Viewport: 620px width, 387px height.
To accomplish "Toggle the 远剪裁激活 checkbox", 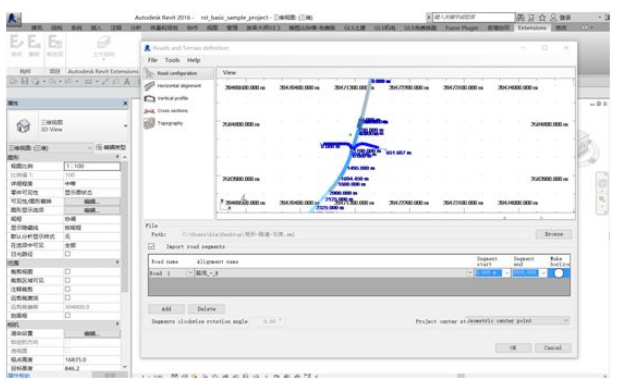I will (68, 298).
